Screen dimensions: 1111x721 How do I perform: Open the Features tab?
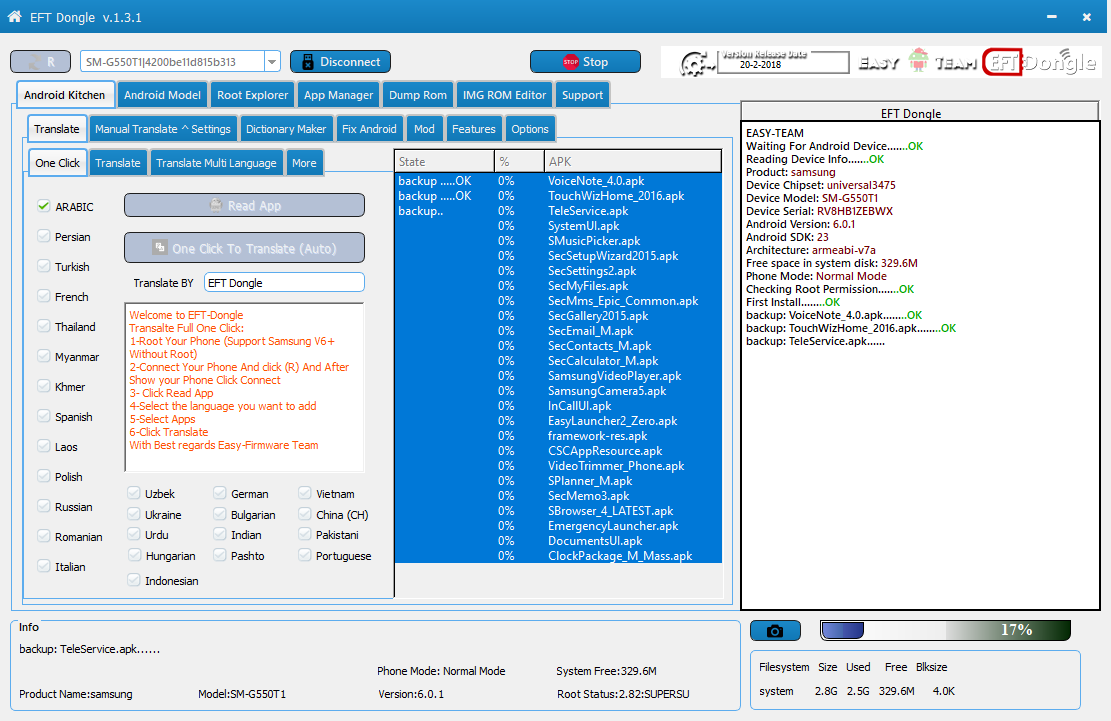pyautogui.click(x=473, y=129)
